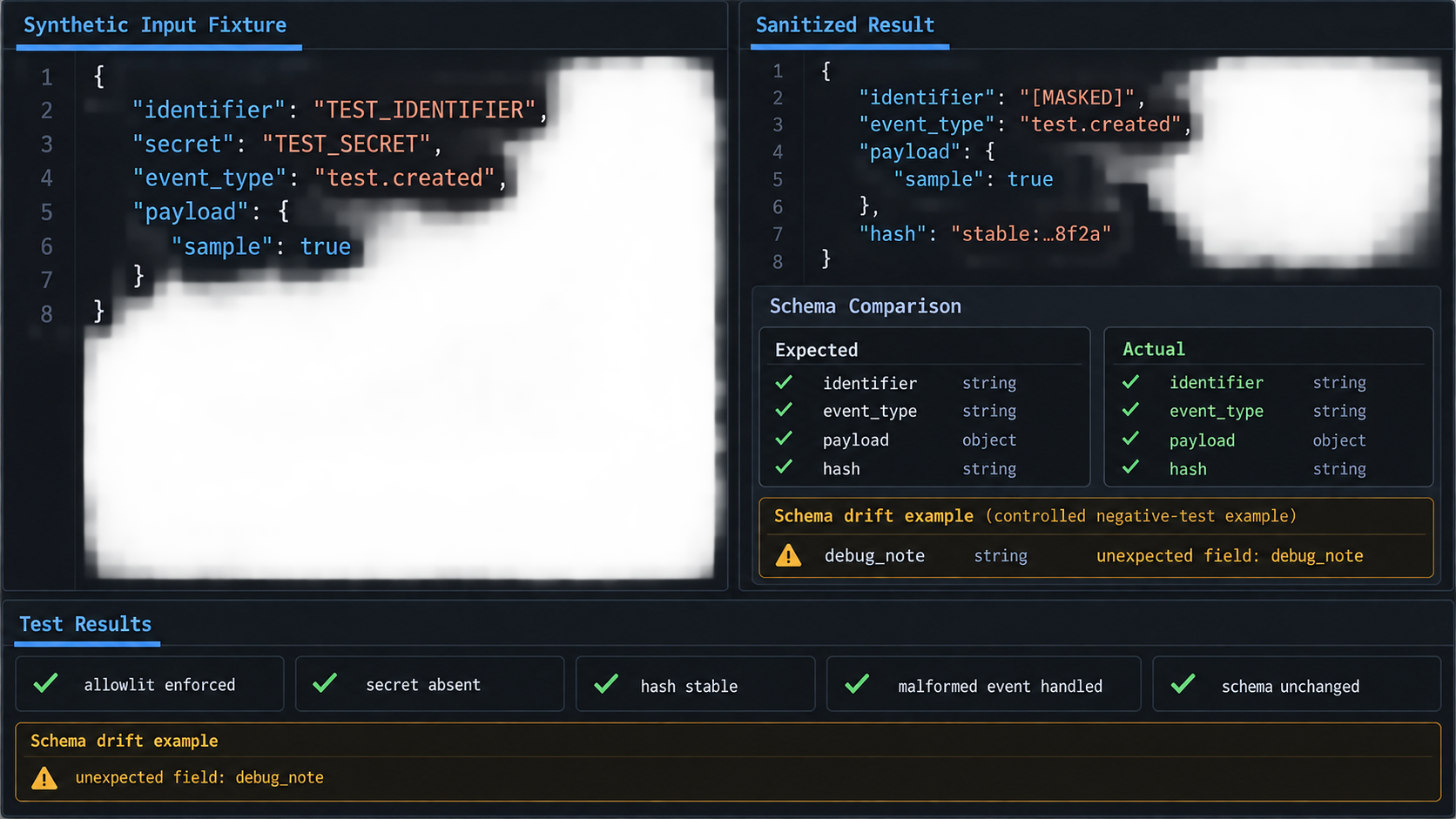This screenshot has width=1456, height=819.
Task: Click check icon next to Actual hash
Action: click(x=1130, y=467)
